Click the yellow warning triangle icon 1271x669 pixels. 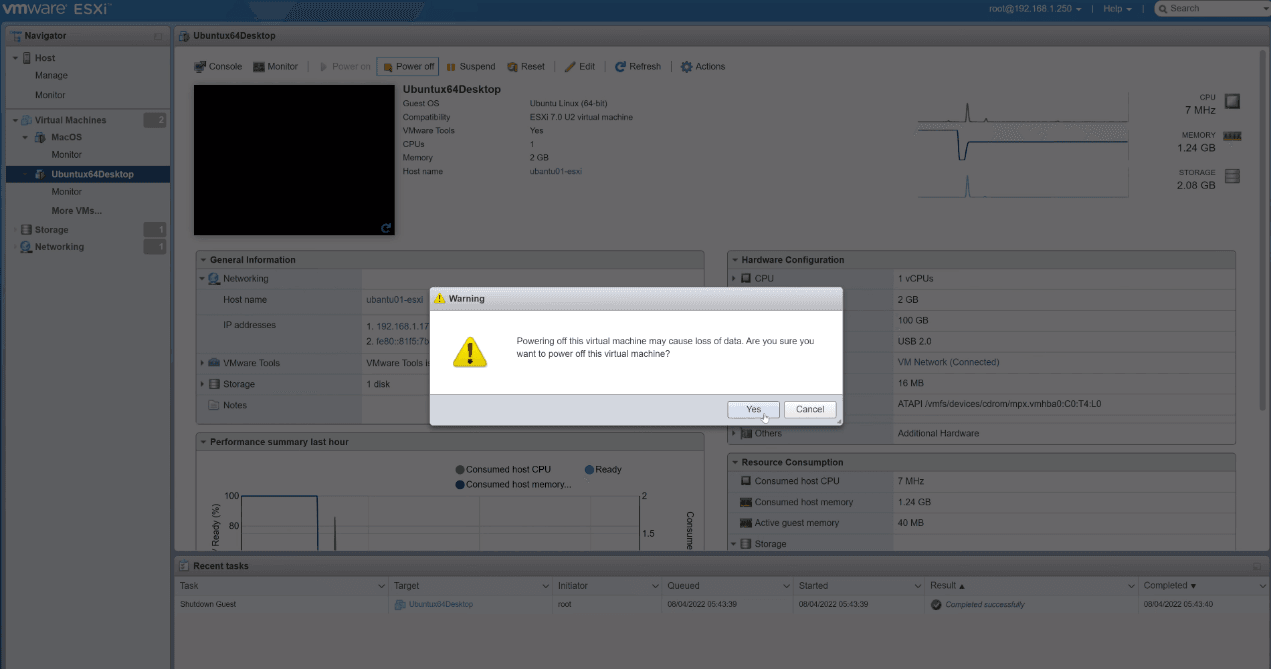[x=469, y=351]
